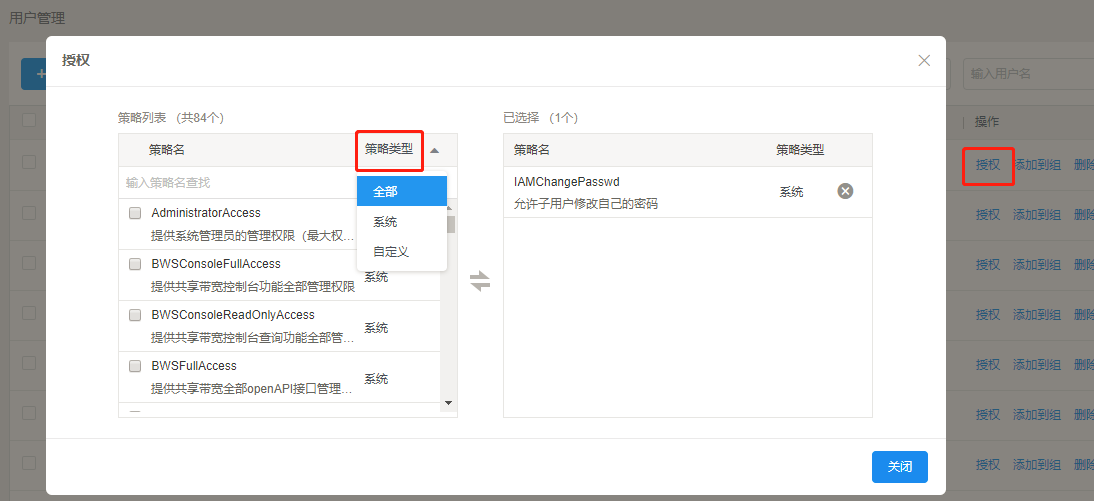This screenshot has width=1094, height=501.
Task: Click 授权 link in the last row
Action: pyautogui.click(x=987, y=464)
